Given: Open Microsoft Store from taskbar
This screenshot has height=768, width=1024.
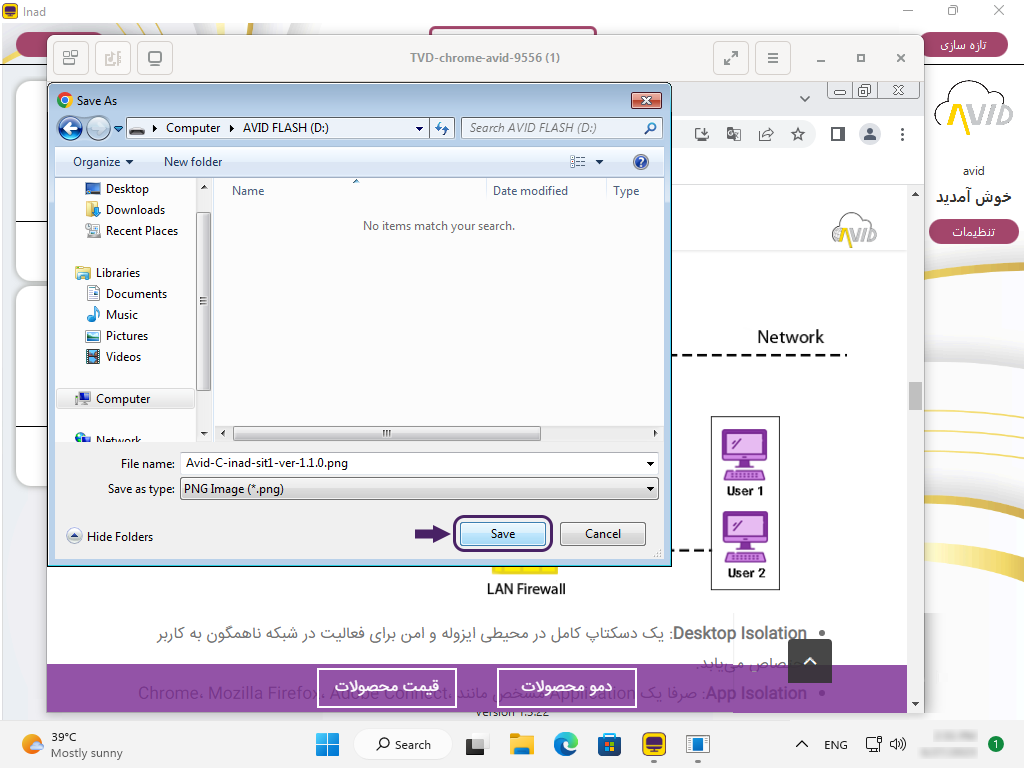Looking at the screenshot, I should (x=609, y=744).
